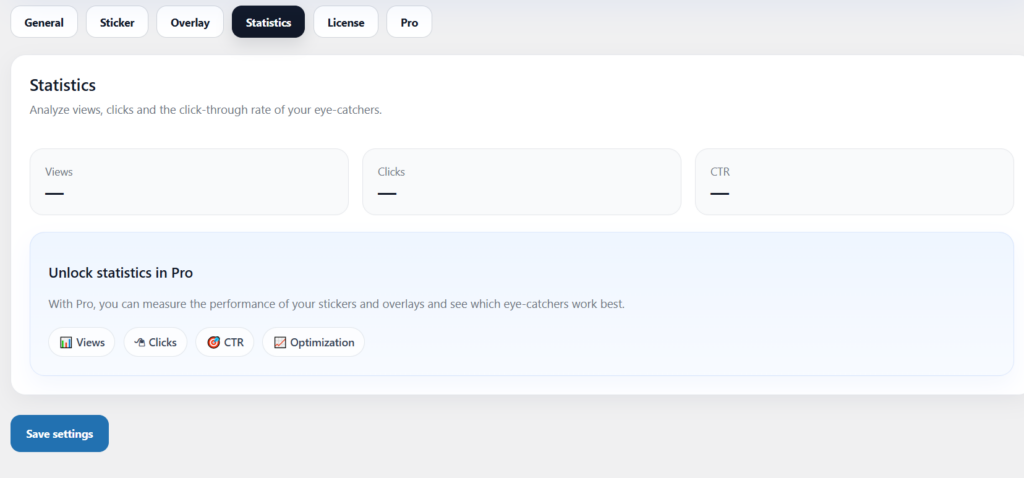Switch to the Pro tab
The width and height of the screenshot is (1024, 478).
click(x=409, y=22)
